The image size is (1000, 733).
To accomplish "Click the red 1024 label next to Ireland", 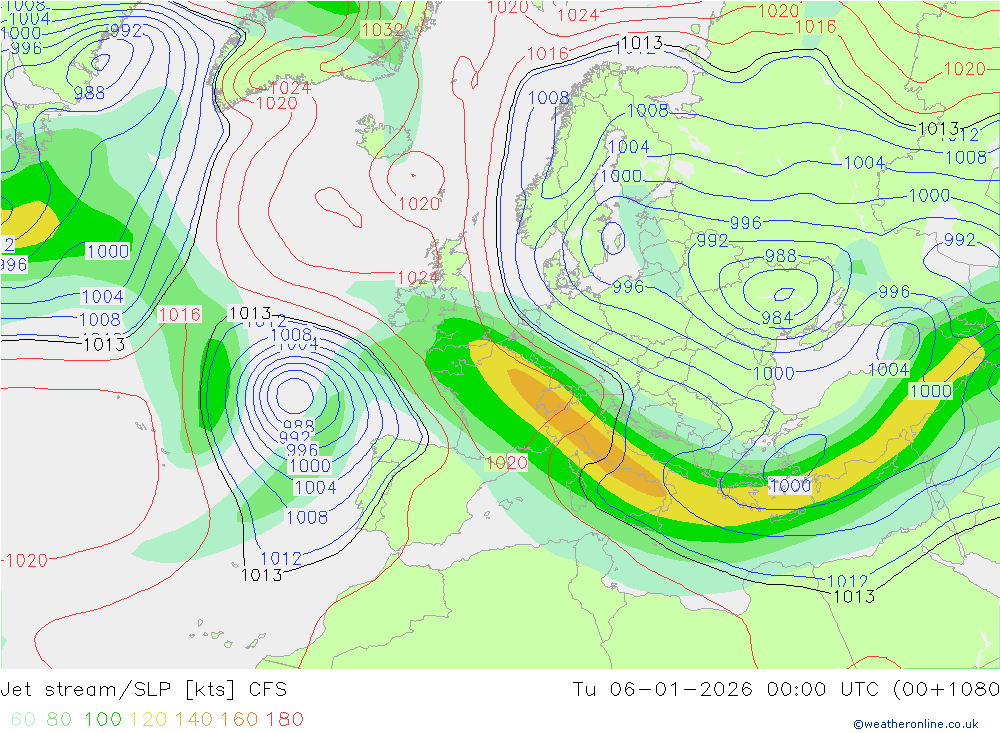I will 418,278.
